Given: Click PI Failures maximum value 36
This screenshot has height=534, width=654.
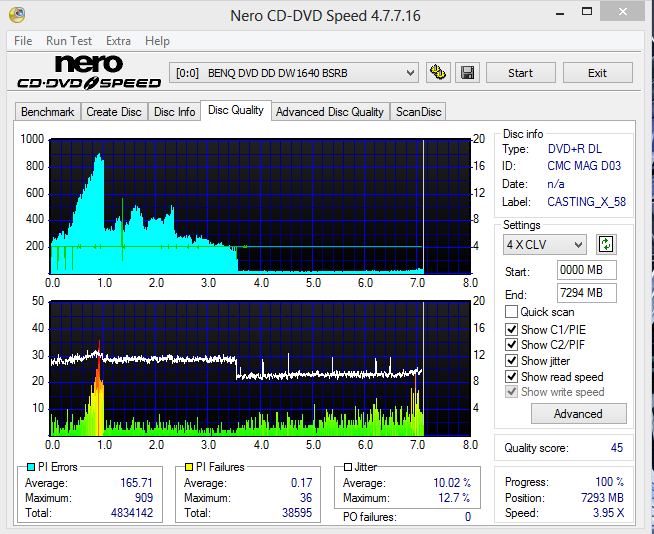Looking at the screenshot, I should click(x=306, y=498).
